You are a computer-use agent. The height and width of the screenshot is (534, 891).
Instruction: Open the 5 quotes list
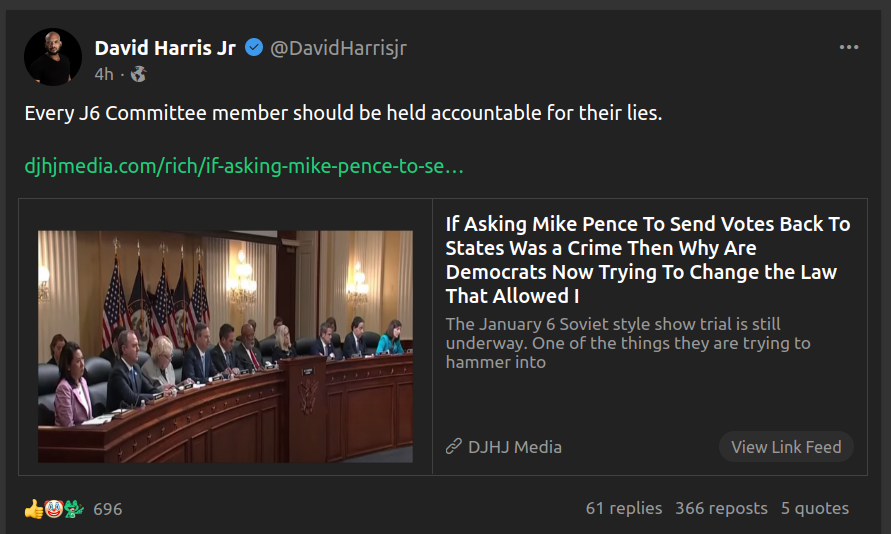[814, 508]
